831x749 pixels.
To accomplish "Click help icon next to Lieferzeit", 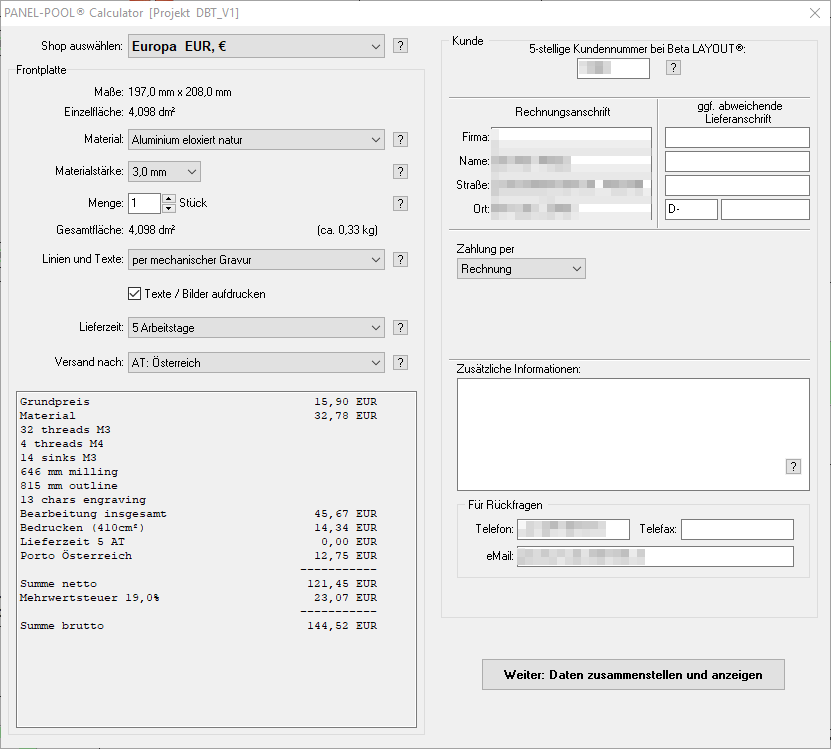I will point(400,327).
